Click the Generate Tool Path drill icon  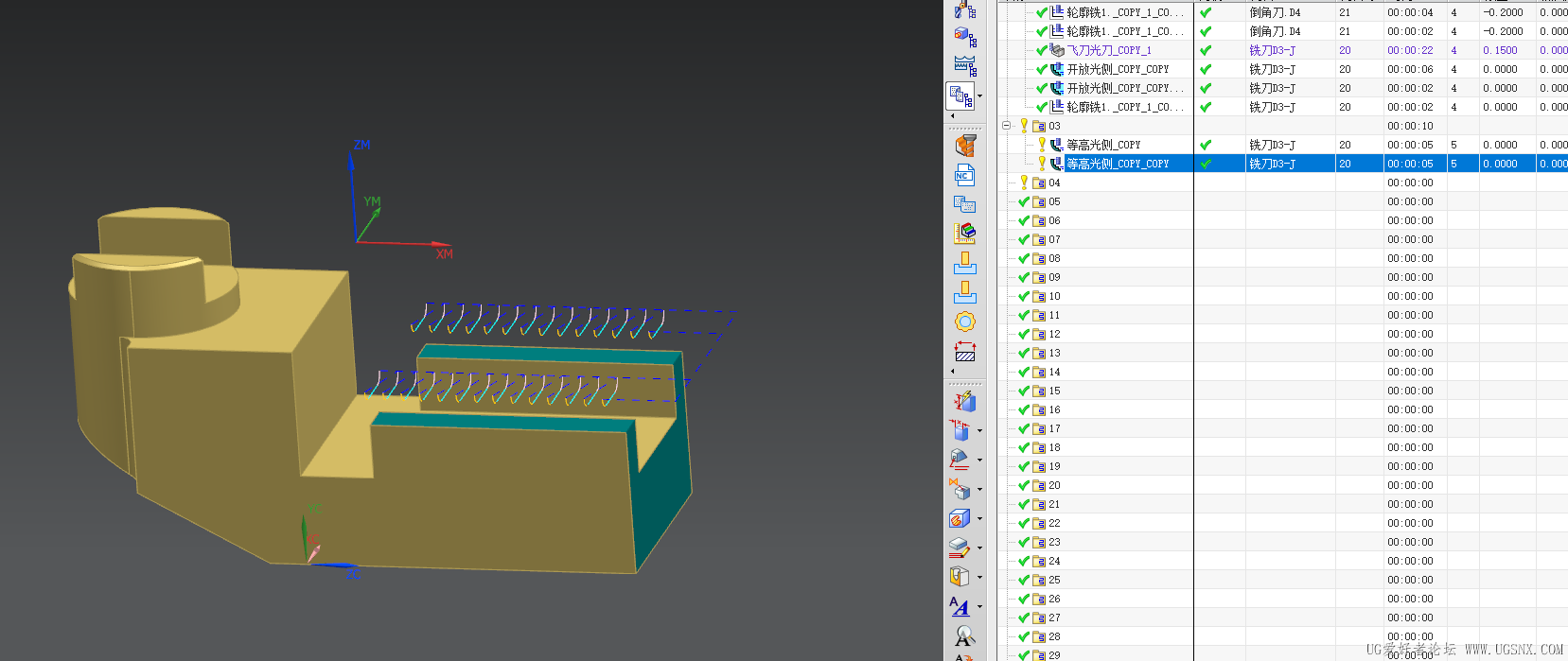click(x=964, y=146)
